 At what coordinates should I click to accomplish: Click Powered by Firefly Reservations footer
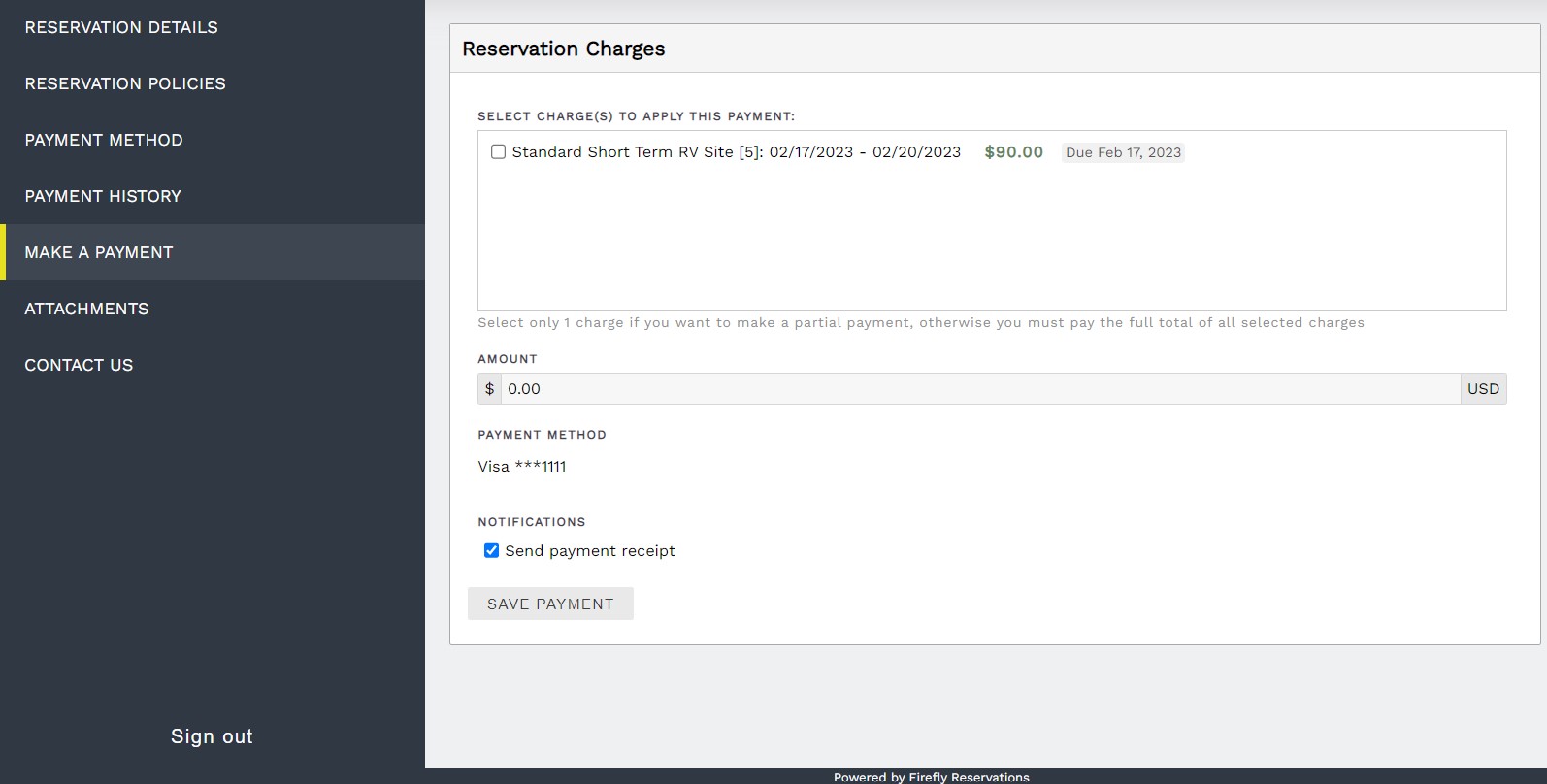coord(931,776)
